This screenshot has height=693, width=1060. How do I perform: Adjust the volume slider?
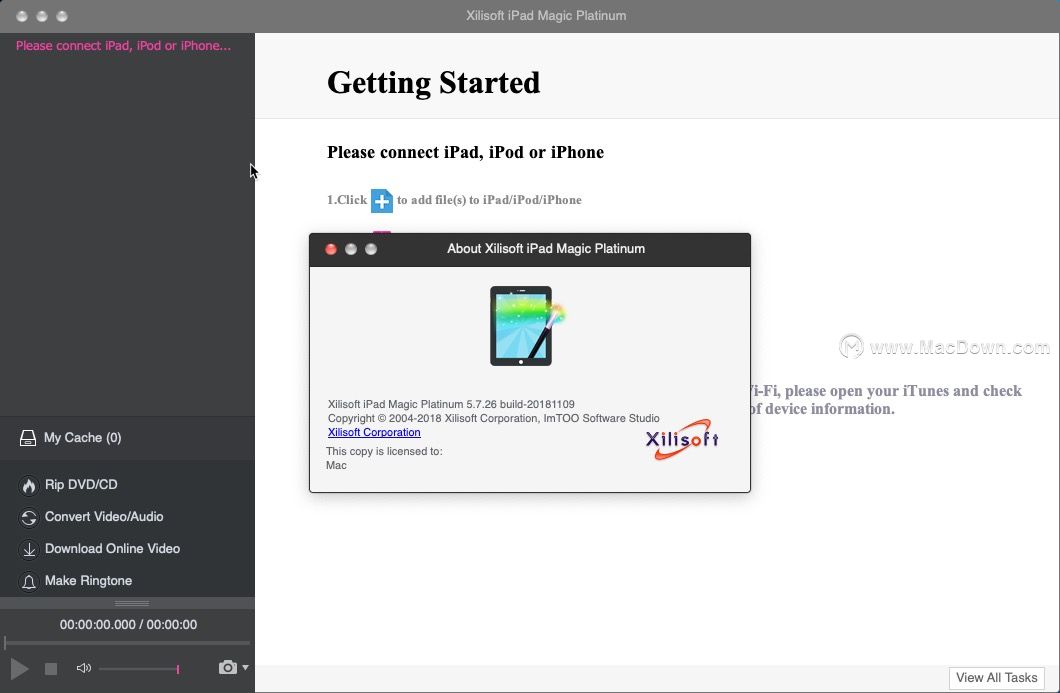[x=139, y=669]
